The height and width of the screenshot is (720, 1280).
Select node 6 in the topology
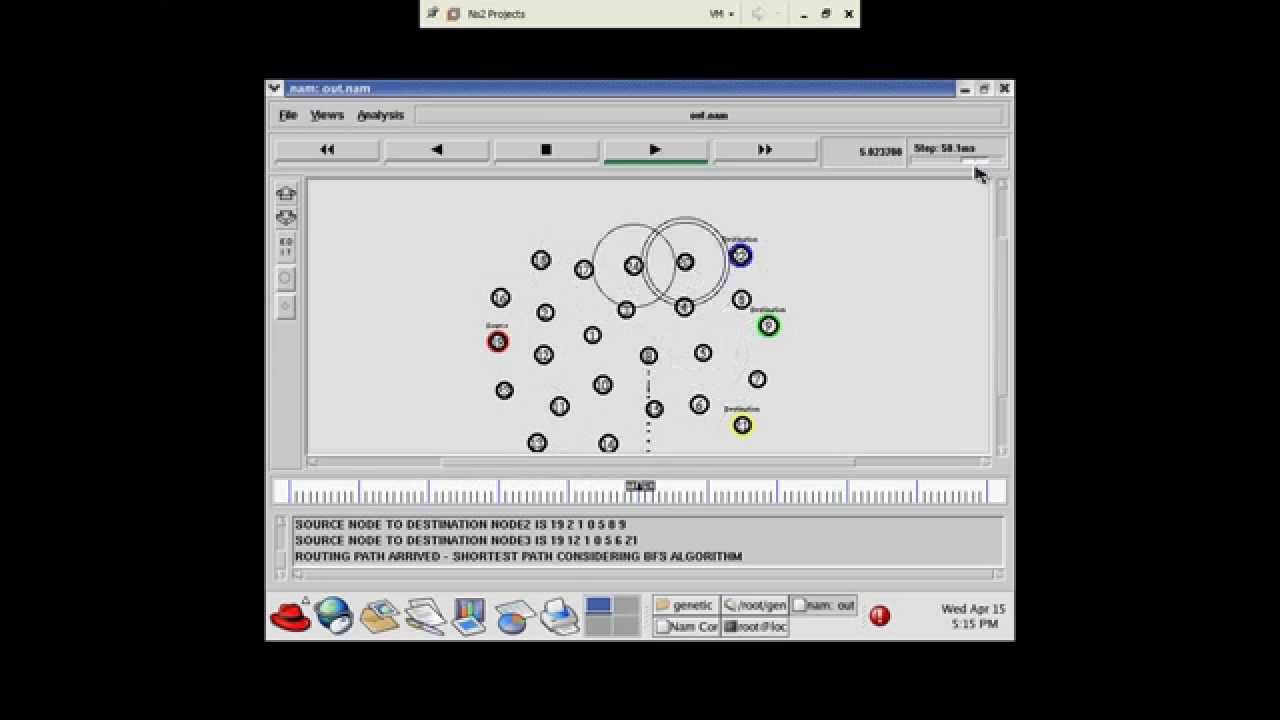point(699,404)
